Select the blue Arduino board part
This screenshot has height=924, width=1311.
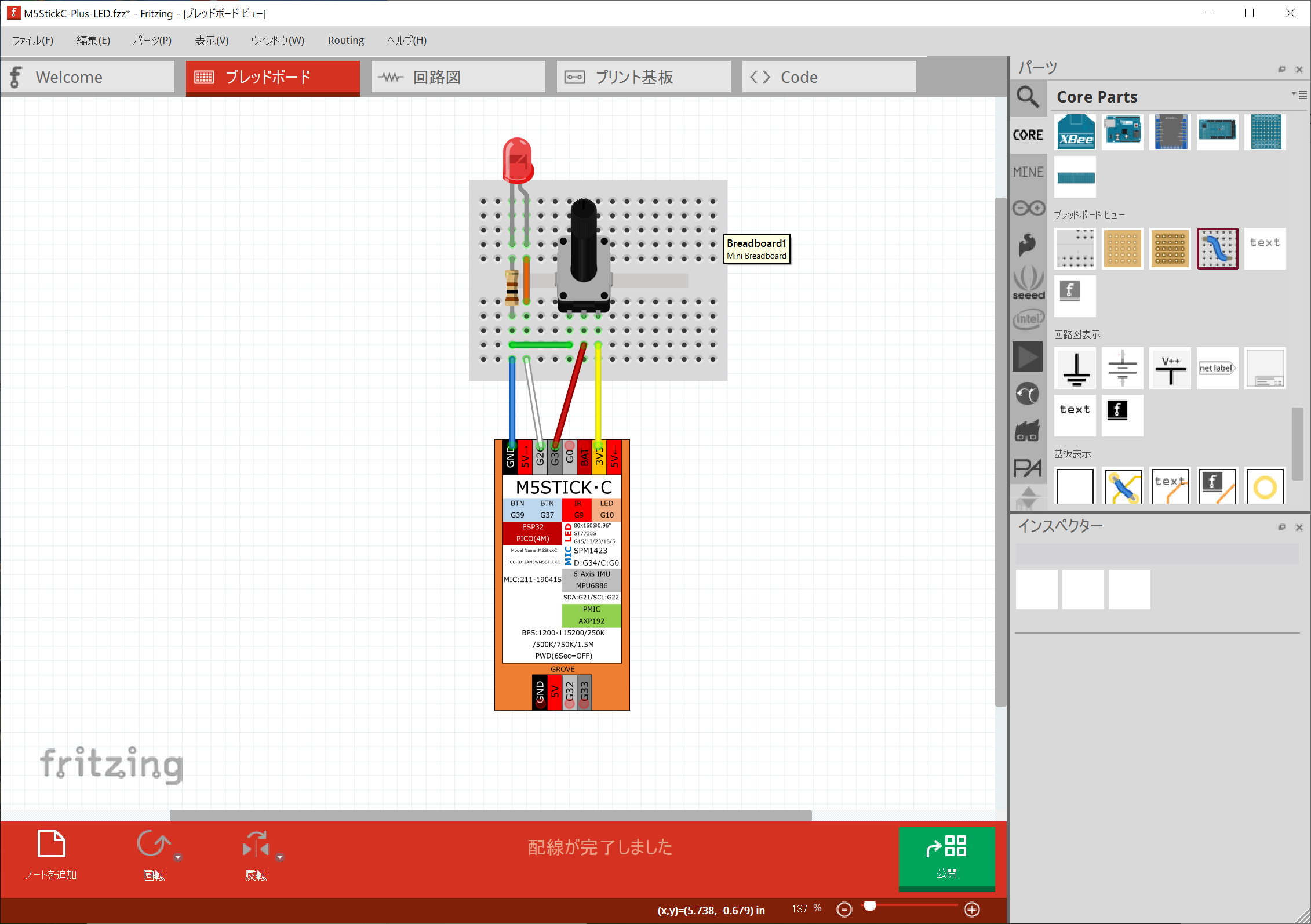tap(1123, 132)
